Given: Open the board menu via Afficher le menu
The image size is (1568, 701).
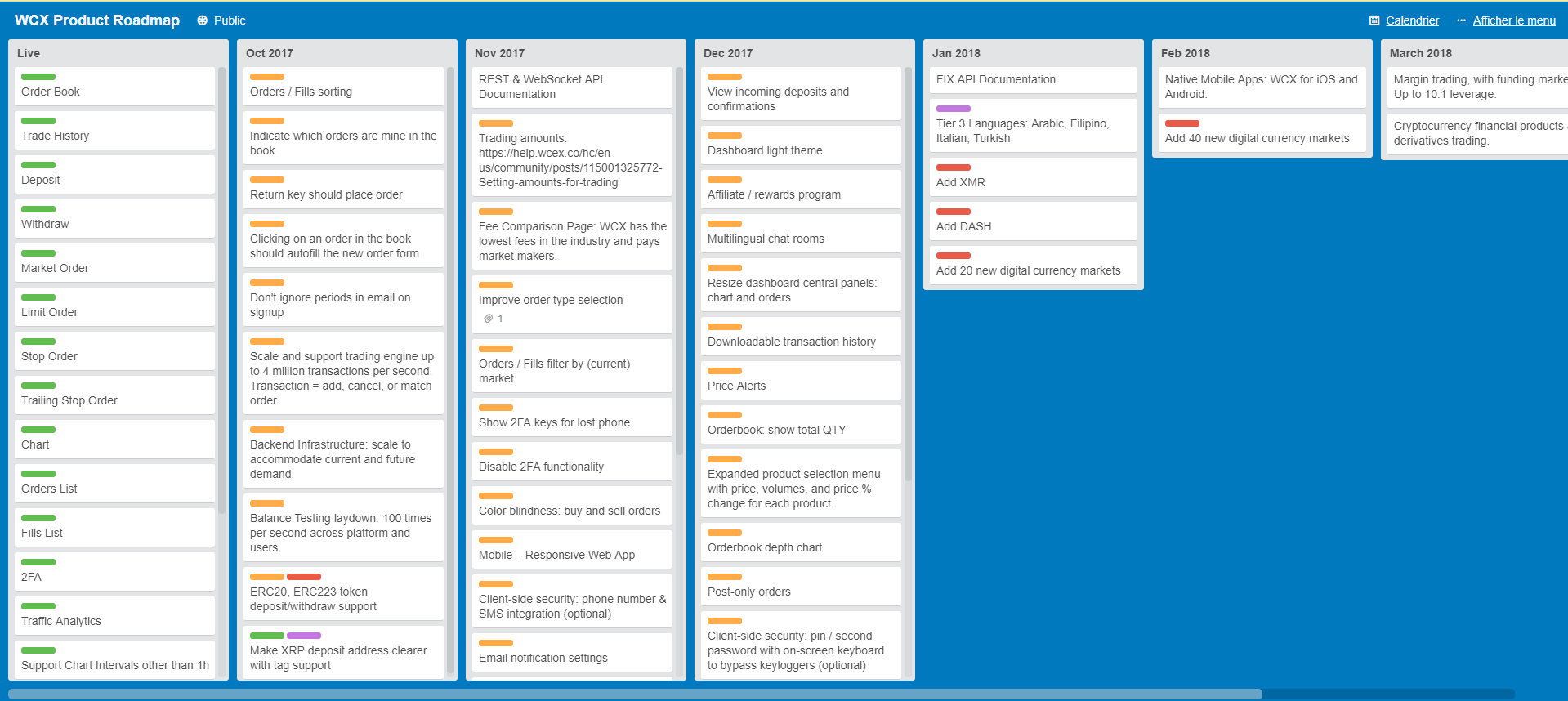Looking at the screenshot, I should click(x=1506, y=20).
